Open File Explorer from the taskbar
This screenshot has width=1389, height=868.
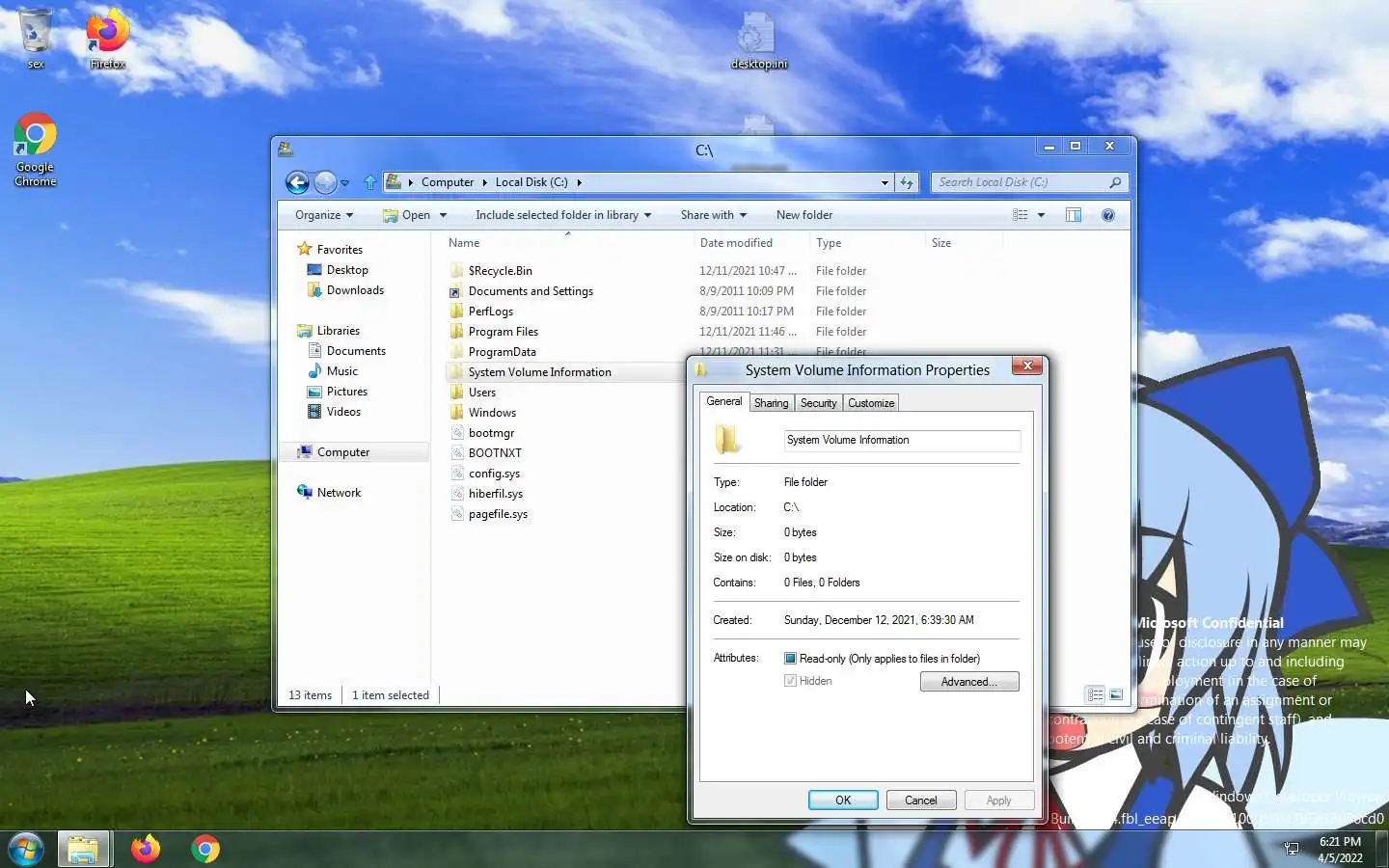point(84,849)
